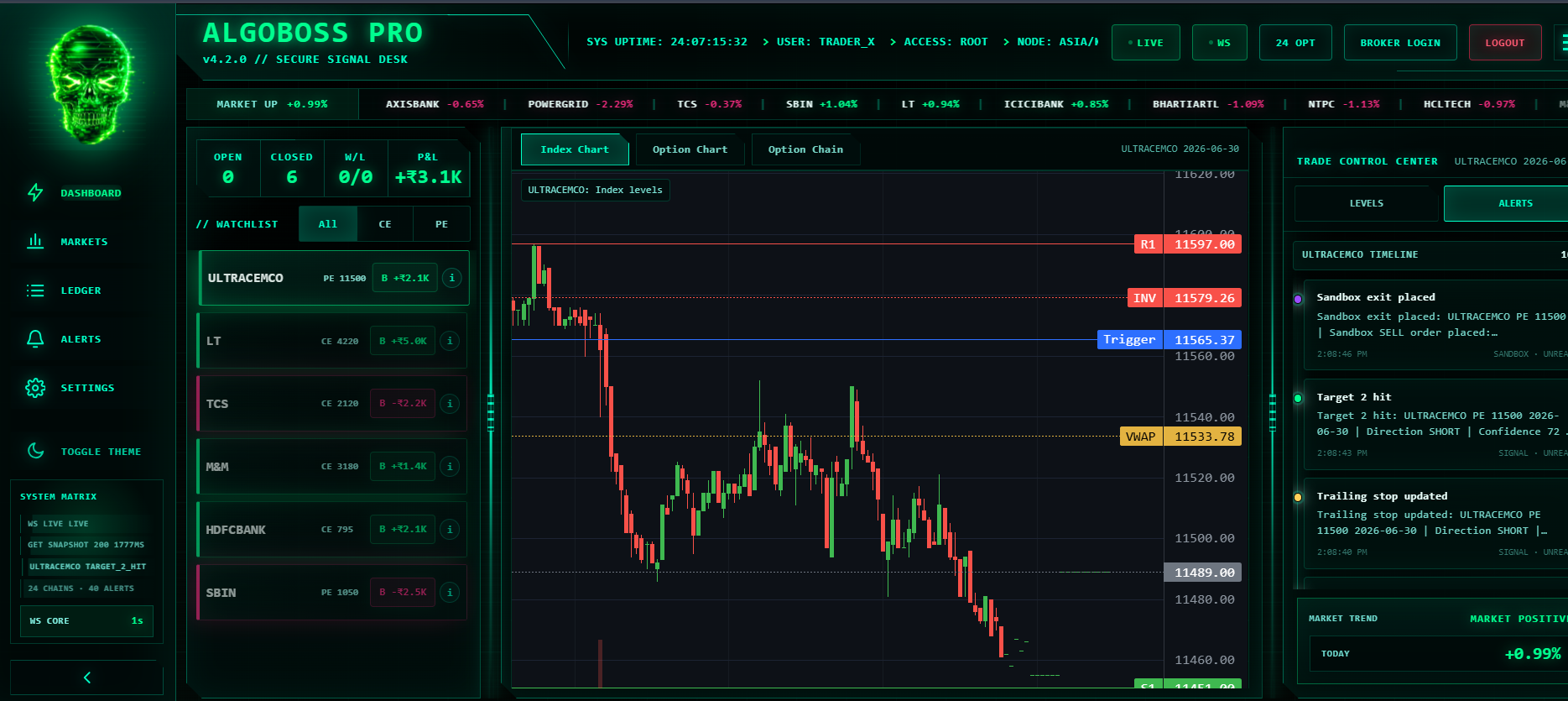
Task: Click the Market Trend Today +0.99% box
Action: [1440, 653]
